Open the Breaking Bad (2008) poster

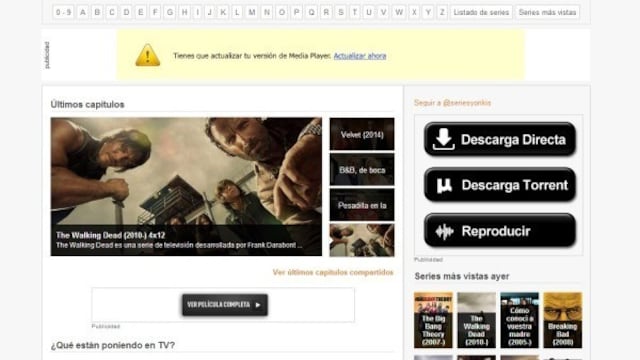563,320
